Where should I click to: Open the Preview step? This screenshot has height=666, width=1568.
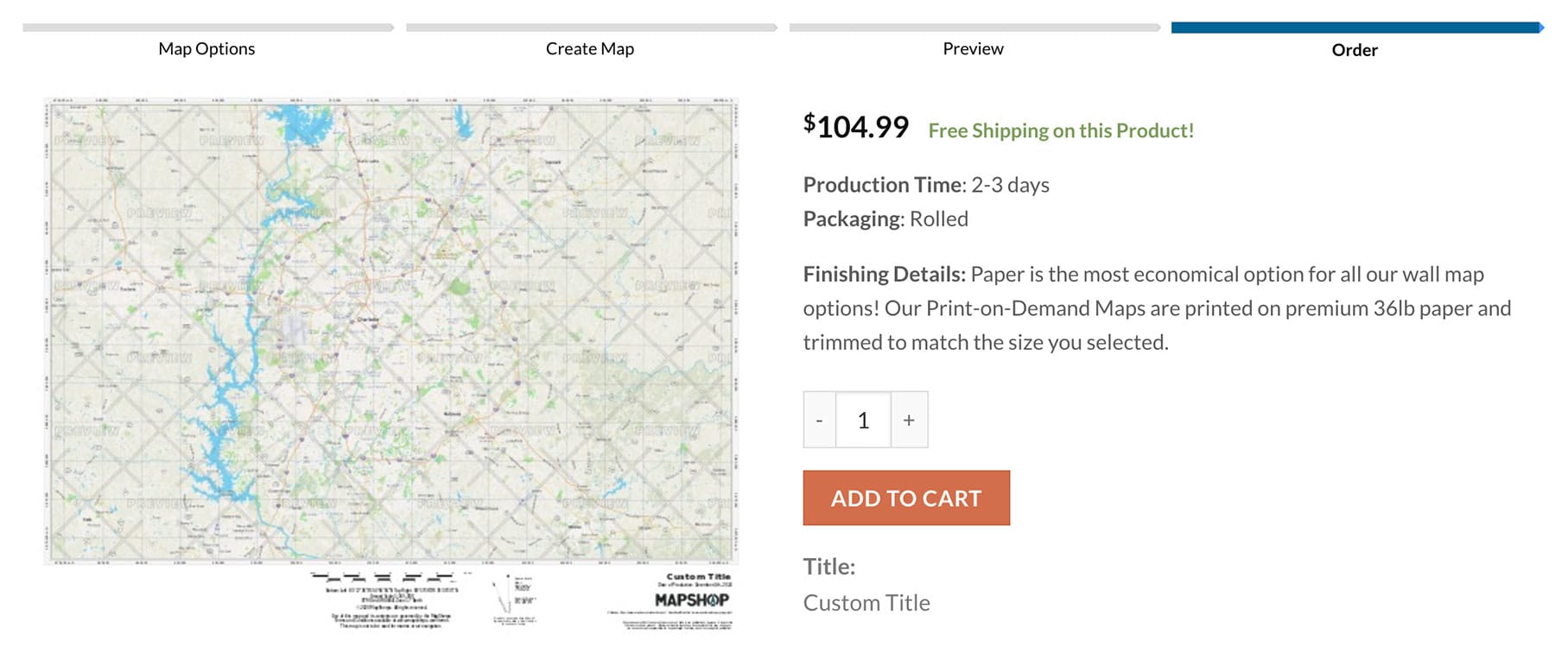973,48
